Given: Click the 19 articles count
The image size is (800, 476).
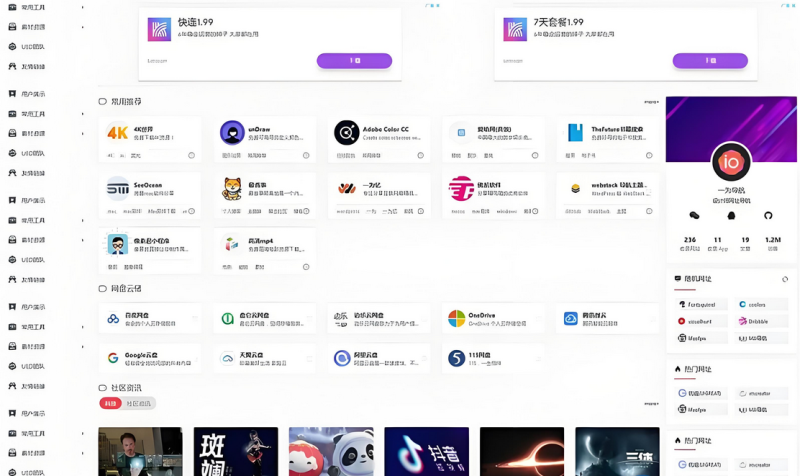Looking at the screenshot, I should pos(745,243).
